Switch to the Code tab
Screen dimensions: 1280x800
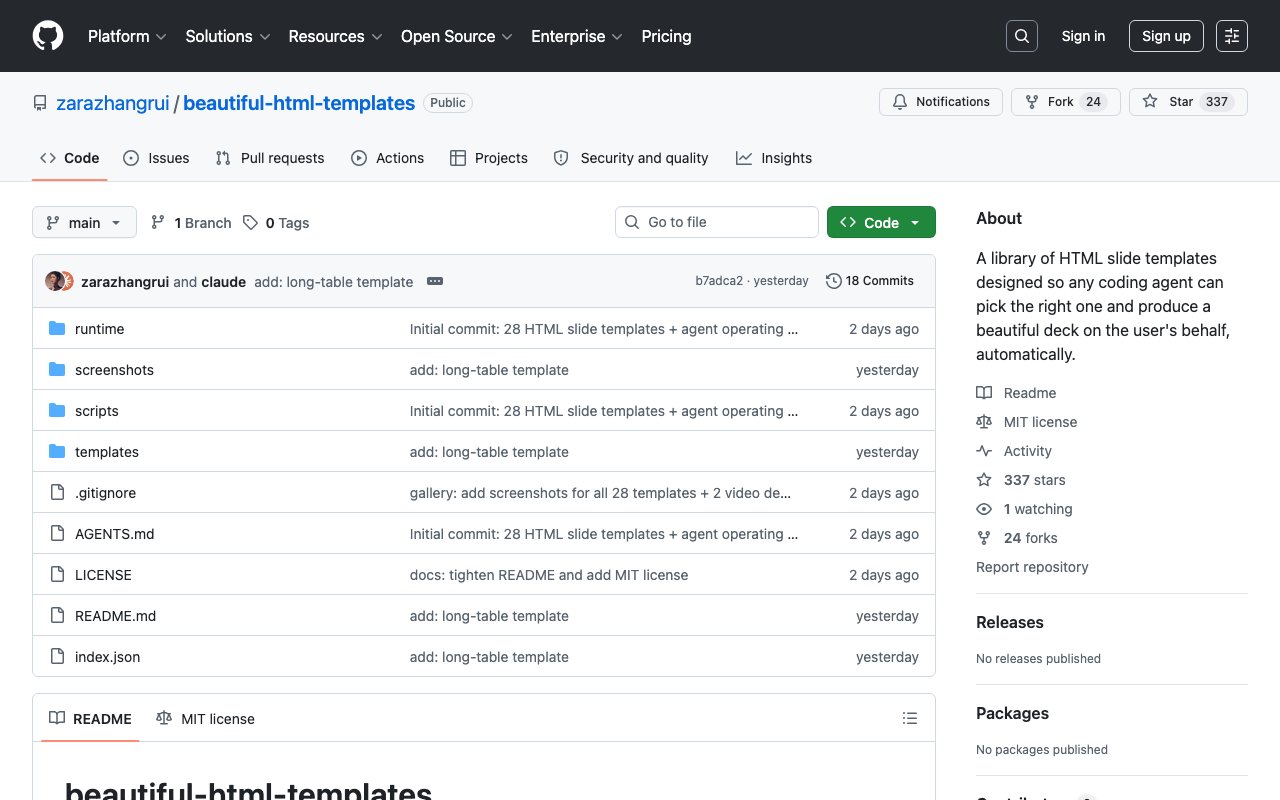pyautogui.click(x=70, y=158)
